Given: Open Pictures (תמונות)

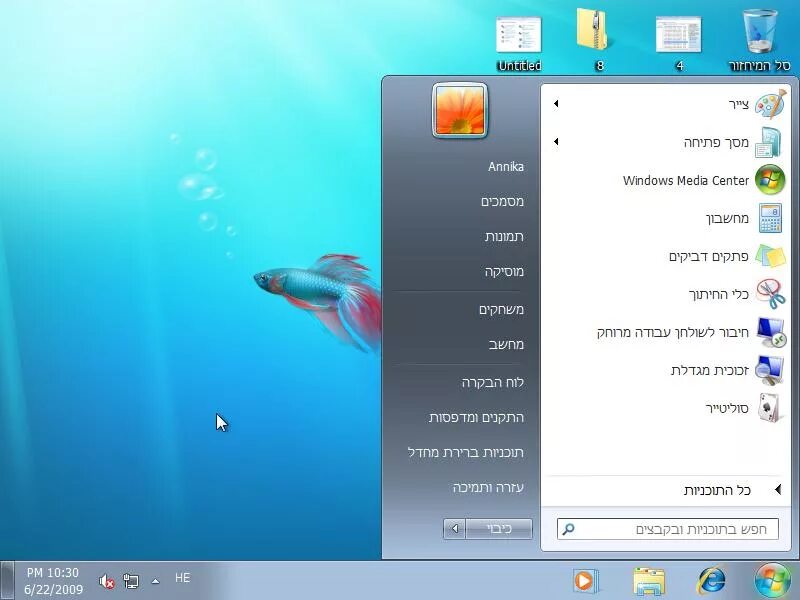Looking at the screenshot, I should coord(504,236).
